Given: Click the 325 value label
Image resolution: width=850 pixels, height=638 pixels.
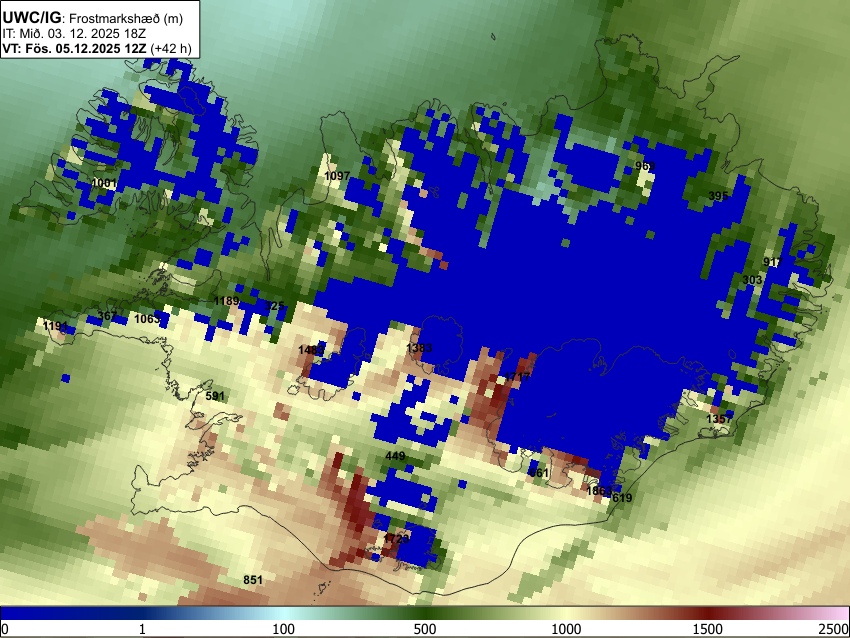Looking at the screenshot, I should [275, 306].
